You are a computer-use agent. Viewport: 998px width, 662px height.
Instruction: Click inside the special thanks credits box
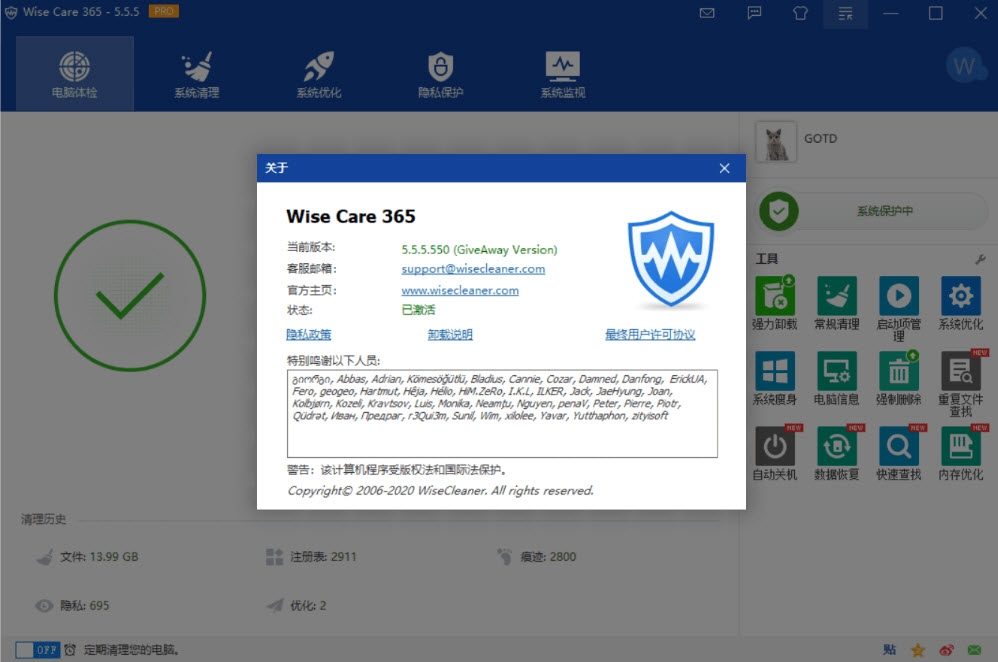coord(502,413)
